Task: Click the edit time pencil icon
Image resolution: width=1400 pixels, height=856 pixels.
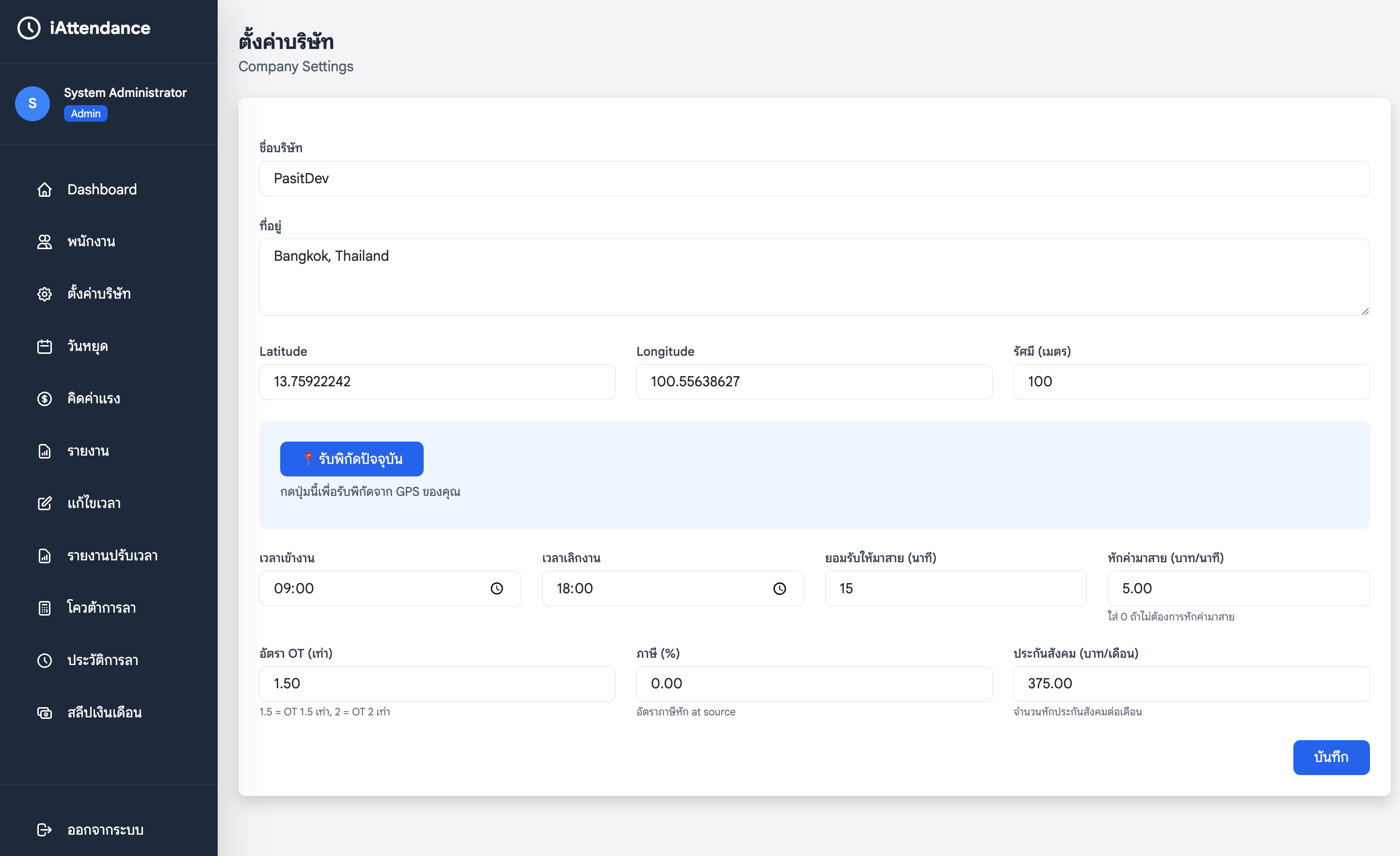Action: (44, 503)
